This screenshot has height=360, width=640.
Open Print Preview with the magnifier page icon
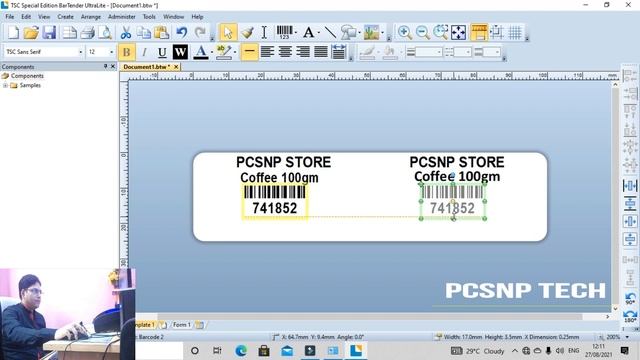pyautogui.click(x=105, y=33)
